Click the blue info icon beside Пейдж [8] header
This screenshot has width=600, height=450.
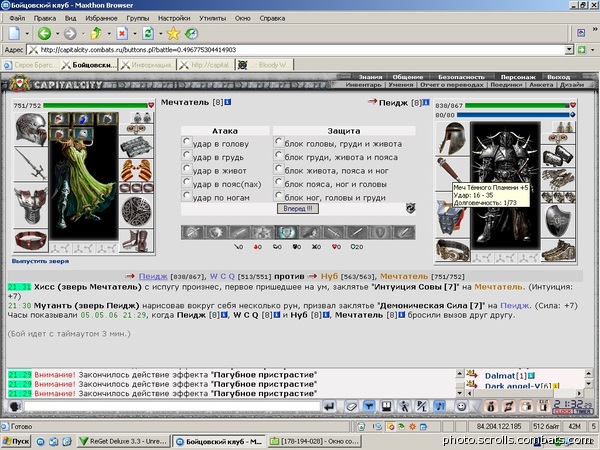click(x=426, y=103)
